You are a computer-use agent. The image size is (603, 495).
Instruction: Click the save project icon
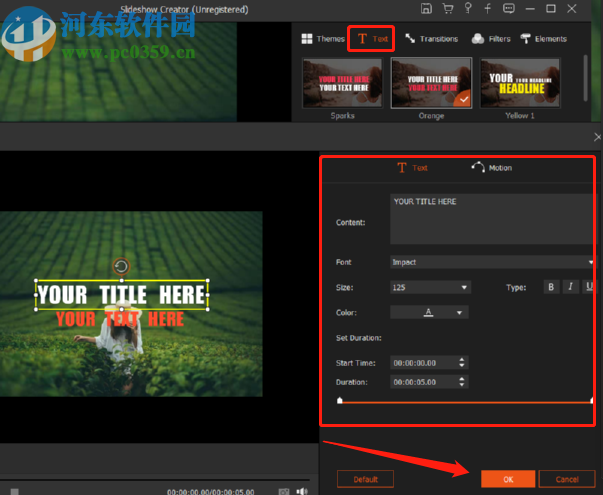426,8
